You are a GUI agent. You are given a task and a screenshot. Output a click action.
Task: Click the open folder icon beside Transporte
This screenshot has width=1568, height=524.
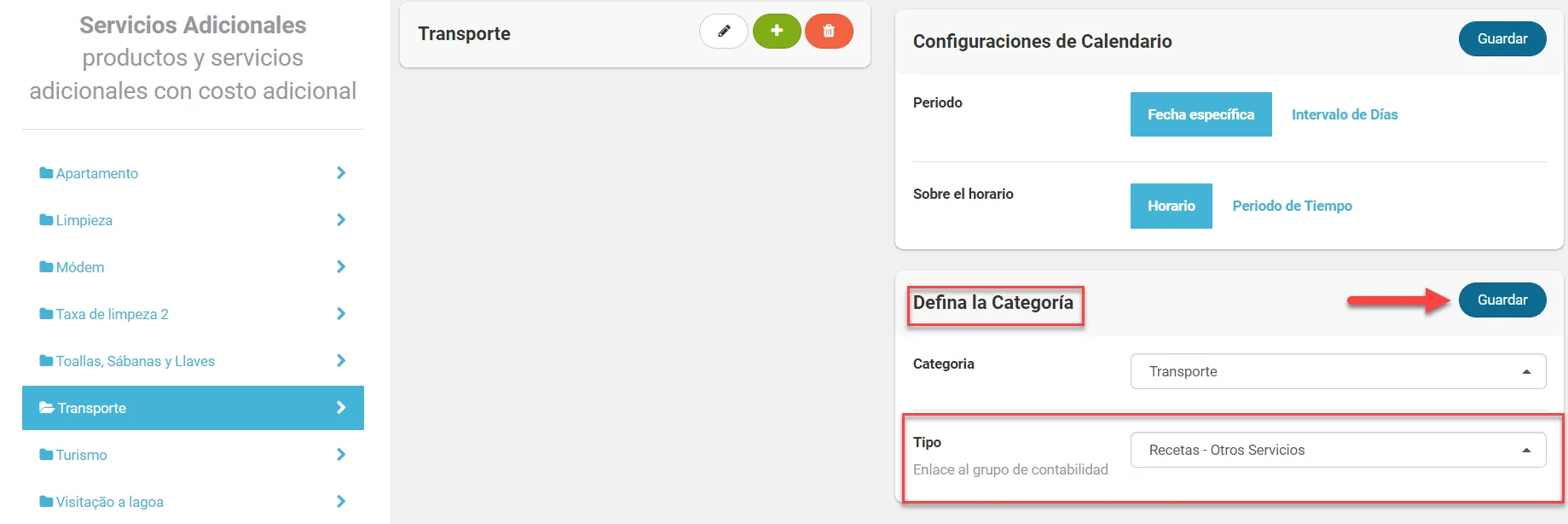click(47, 408)
